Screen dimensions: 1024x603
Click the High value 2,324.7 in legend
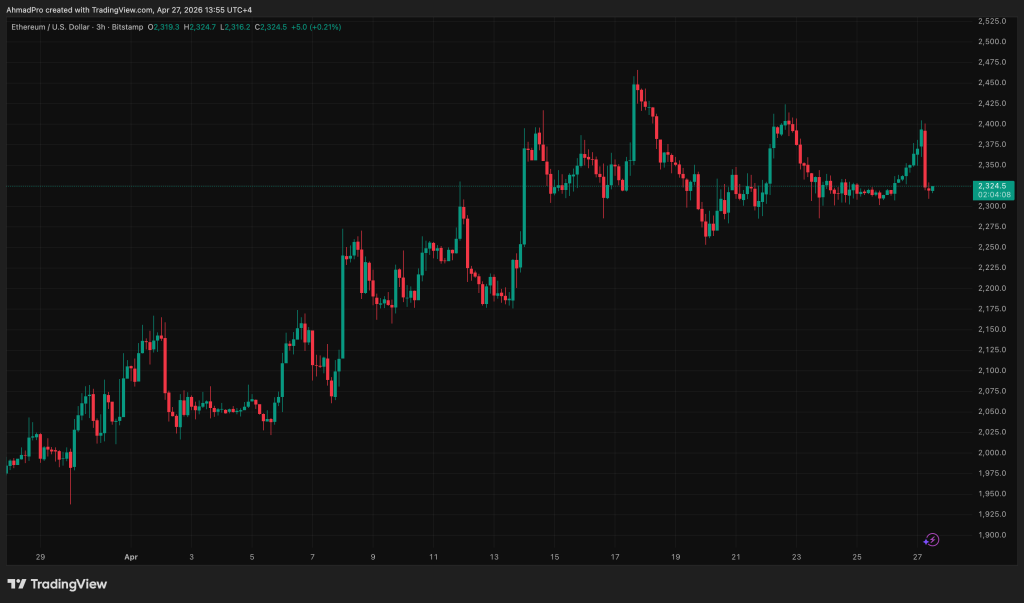click(204, 27)
